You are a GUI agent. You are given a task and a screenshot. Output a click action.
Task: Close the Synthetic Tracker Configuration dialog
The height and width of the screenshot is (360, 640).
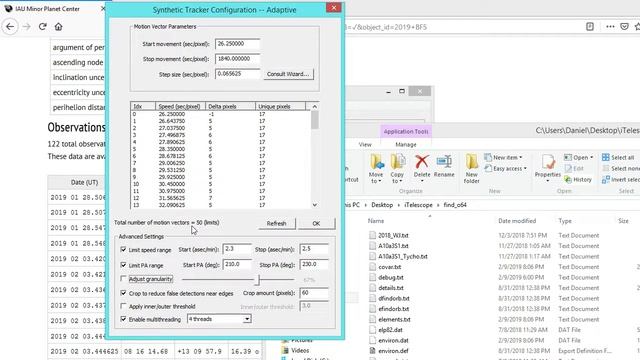(x=333, y=8)
